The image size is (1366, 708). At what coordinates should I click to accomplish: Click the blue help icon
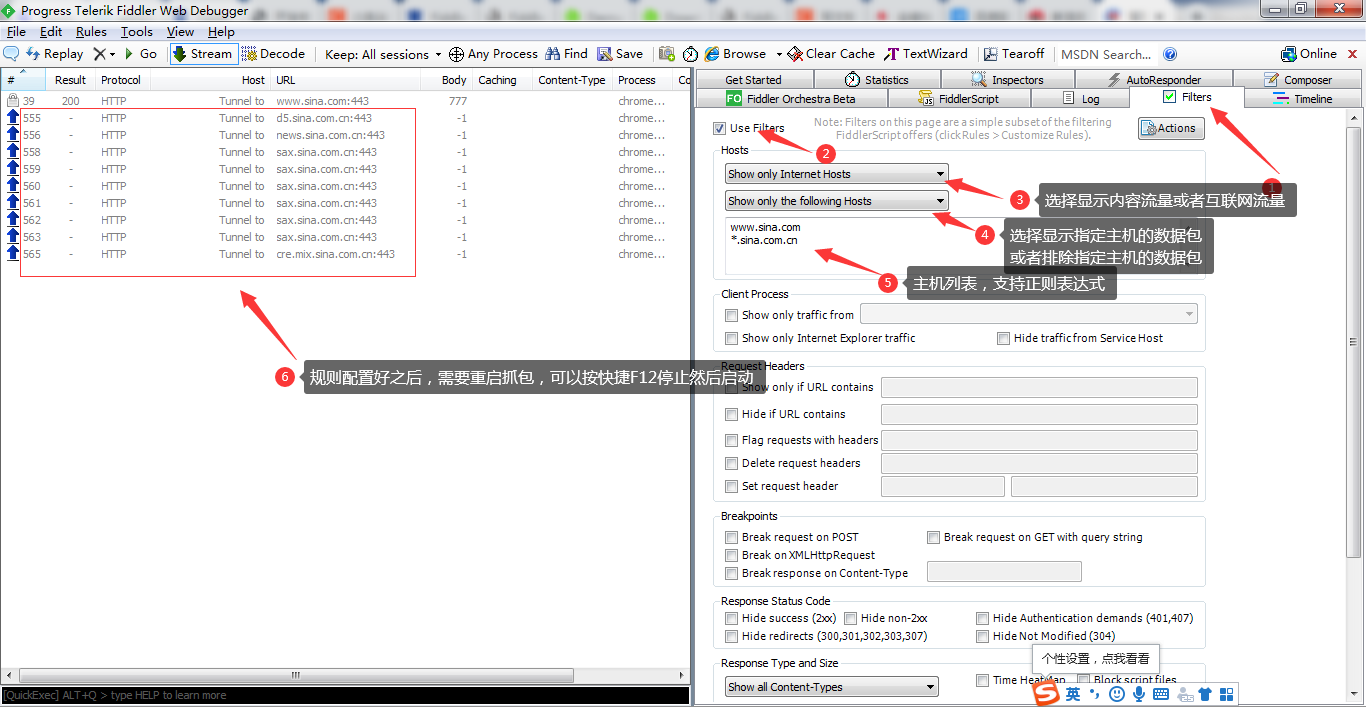click(x=1170, y=54)
